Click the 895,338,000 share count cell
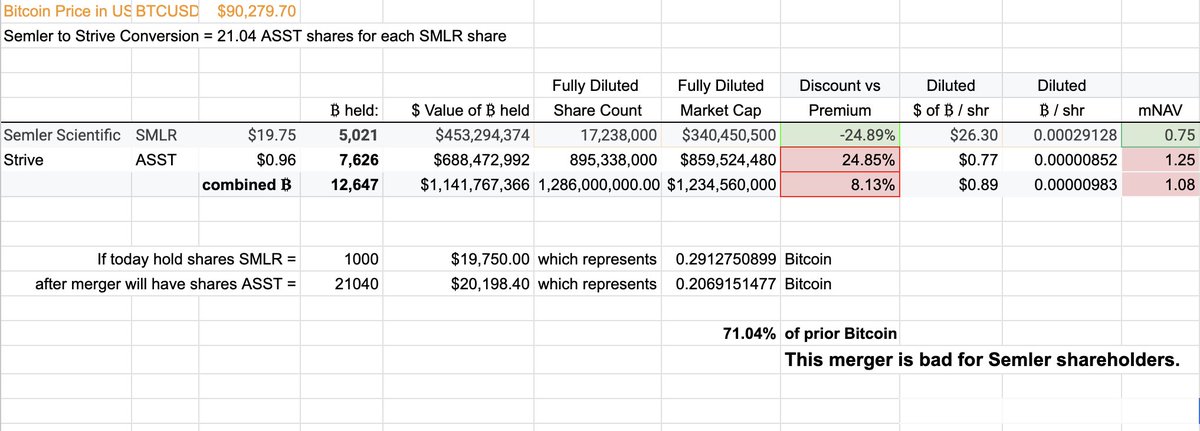The height and width of the screenshot is (431, 1200). pos(599,158)
